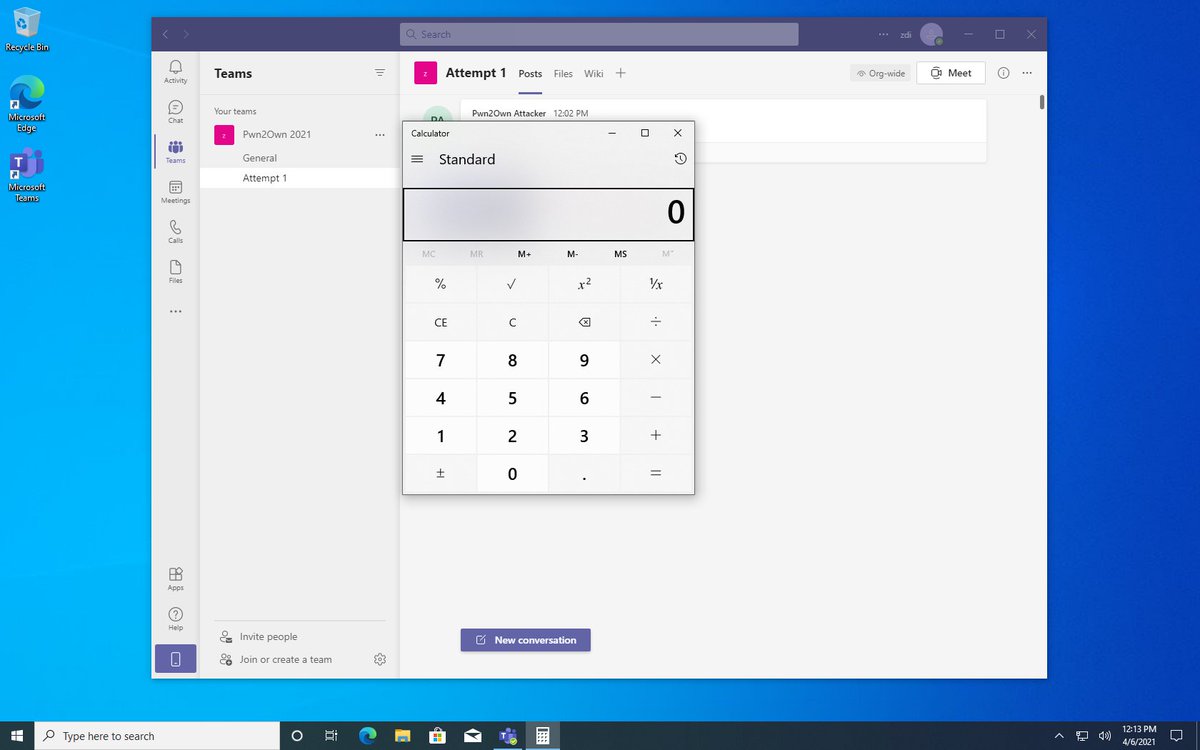Open Calls in the Teams sidebar
The height and width of the screenshot is (750, 1200).
tap(175, 231)
